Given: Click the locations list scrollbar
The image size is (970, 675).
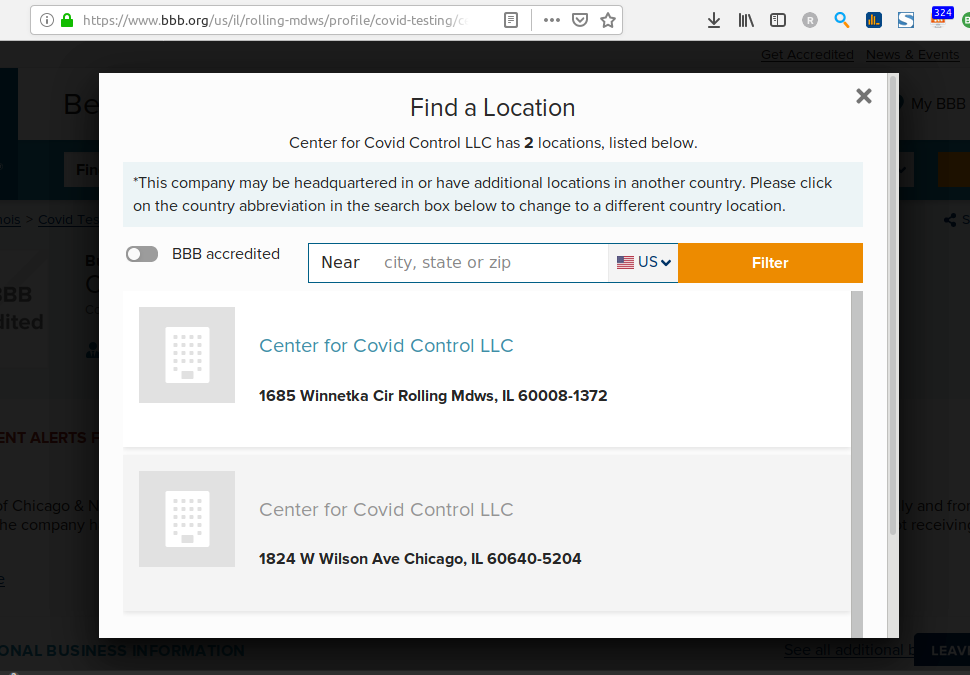Looking at the screenshot, I should point(857,464).
